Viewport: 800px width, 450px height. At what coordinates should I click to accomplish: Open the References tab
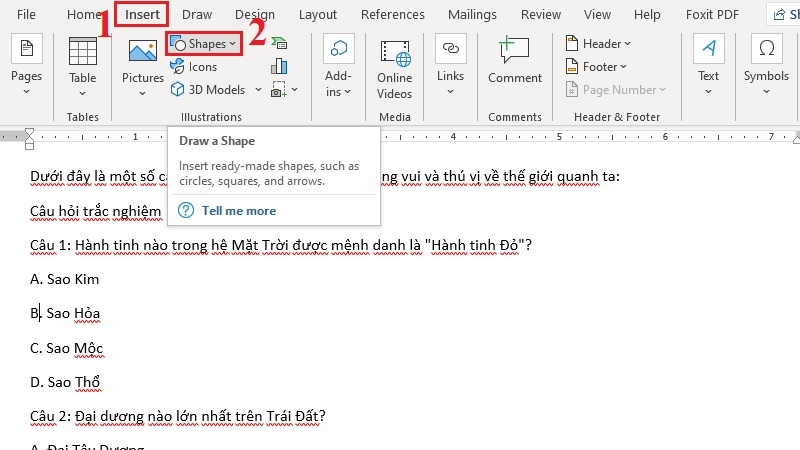tap(392, 14)
